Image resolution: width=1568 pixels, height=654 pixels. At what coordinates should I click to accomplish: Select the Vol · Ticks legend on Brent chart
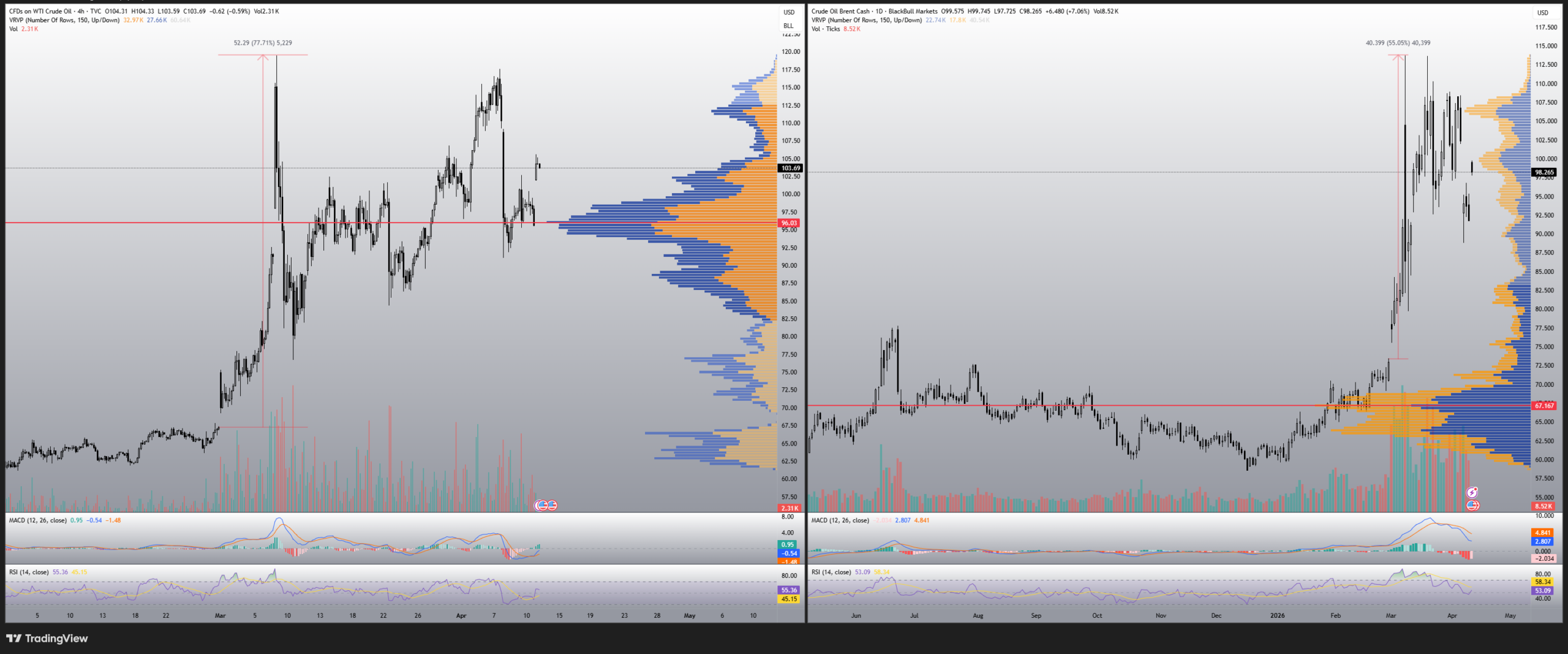826,29
